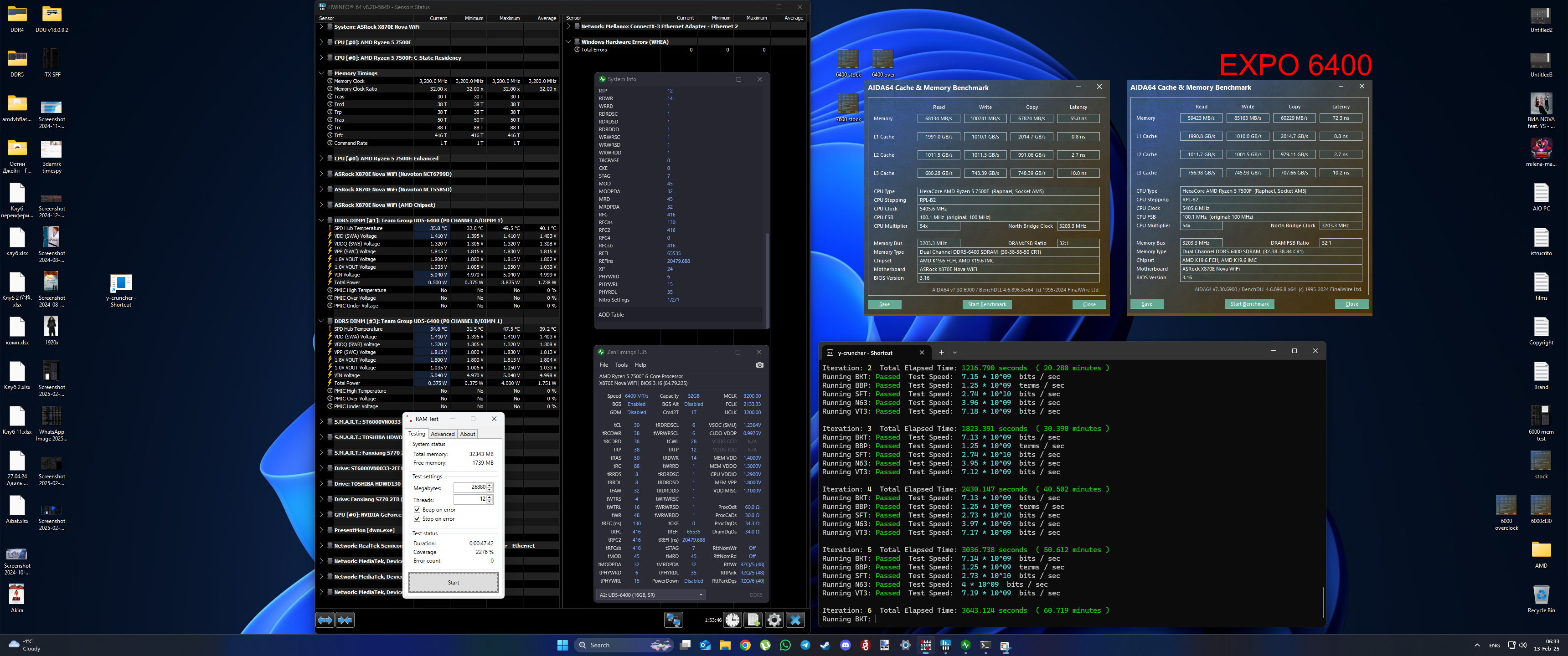
Task: Switch to the Advanced tab in RAM Test
Action: point(443,434)
